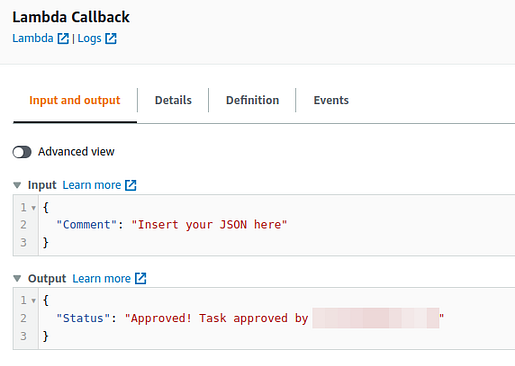The width and height of the screenshot is (515, 366).
Task: Open Learn more link for Input
Action: tap(92, 185)
